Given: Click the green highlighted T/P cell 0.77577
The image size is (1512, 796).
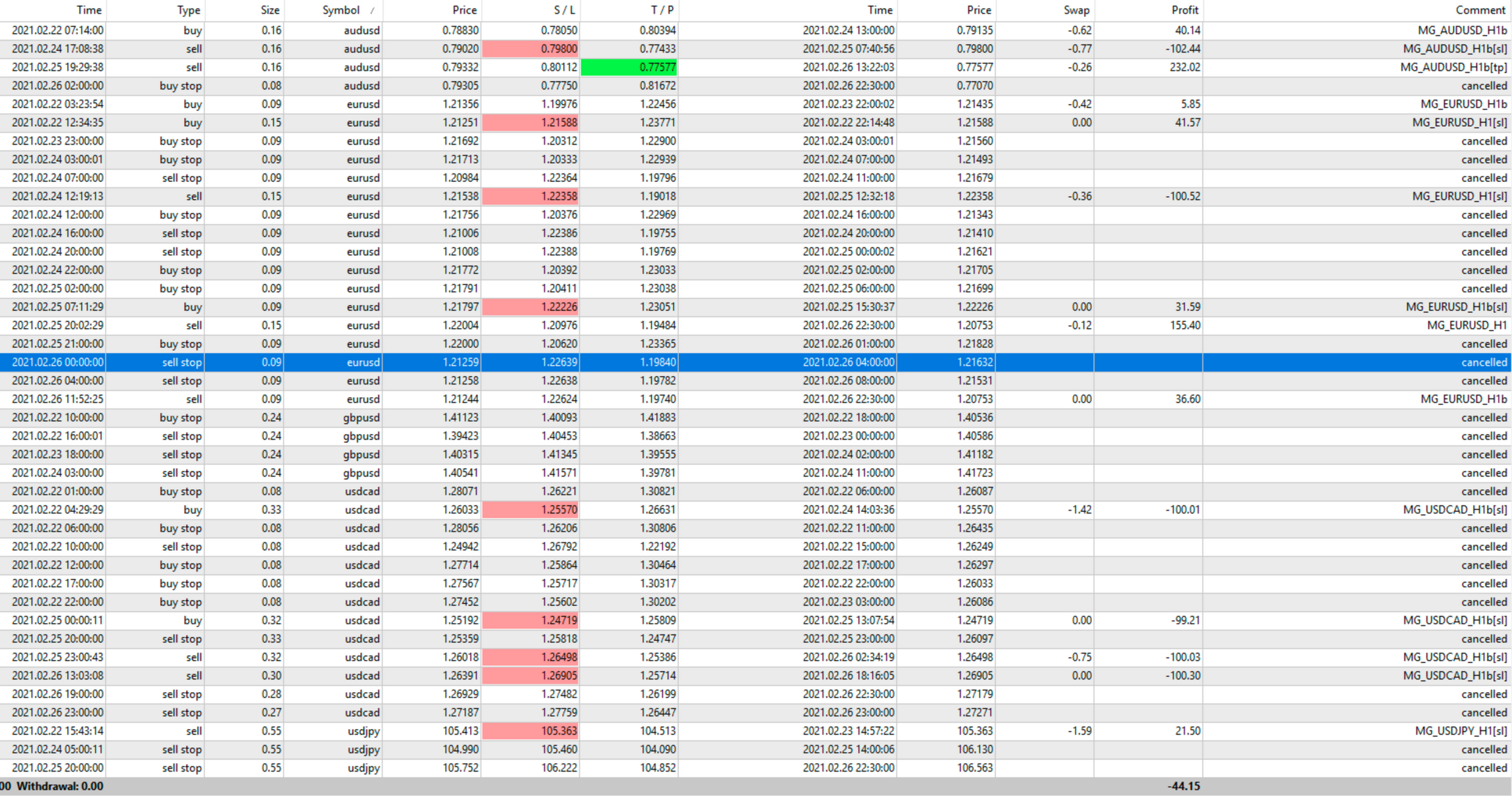Looking at the screenshot, I should [x=629, y=67].
